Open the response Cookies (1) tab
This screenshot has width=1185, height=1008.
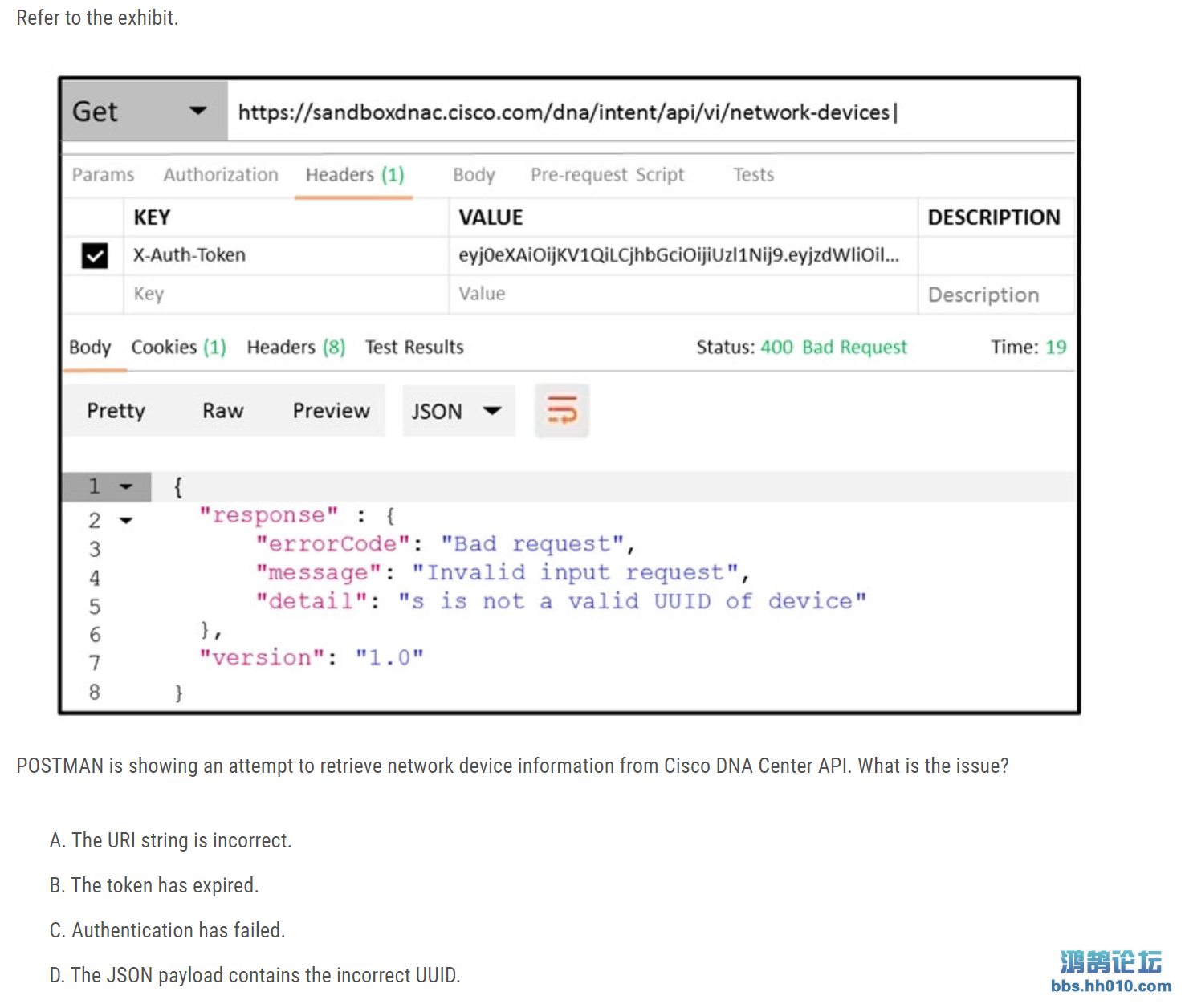pyautogui.click(x=178, y=348)
